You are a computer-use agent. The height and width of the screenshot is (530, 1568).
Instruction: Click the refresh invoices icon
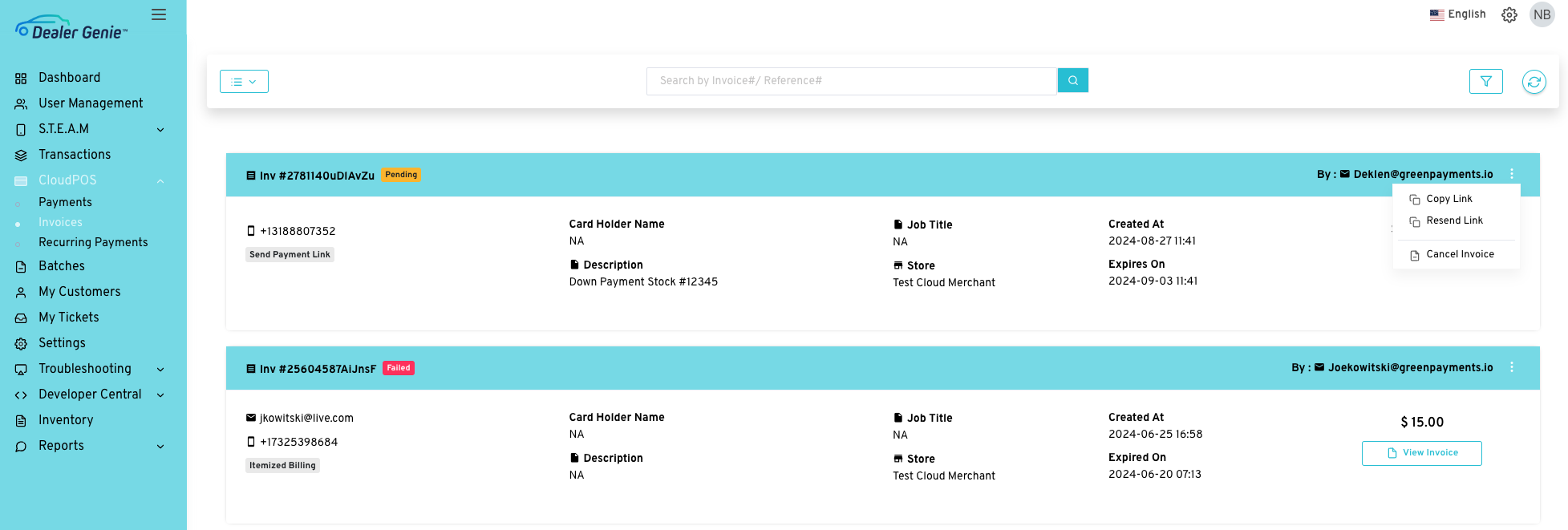click(1534, 82)
